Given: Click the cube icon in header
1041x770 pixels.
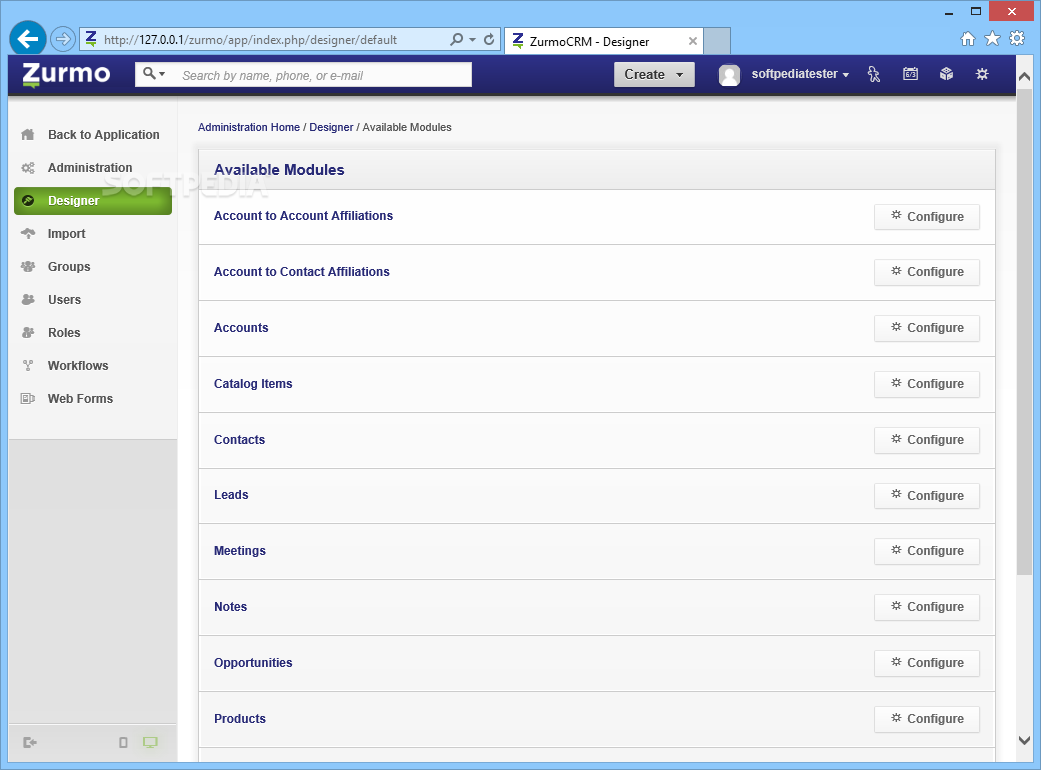Looking at the screenshot, I should (x=946, y=74).
